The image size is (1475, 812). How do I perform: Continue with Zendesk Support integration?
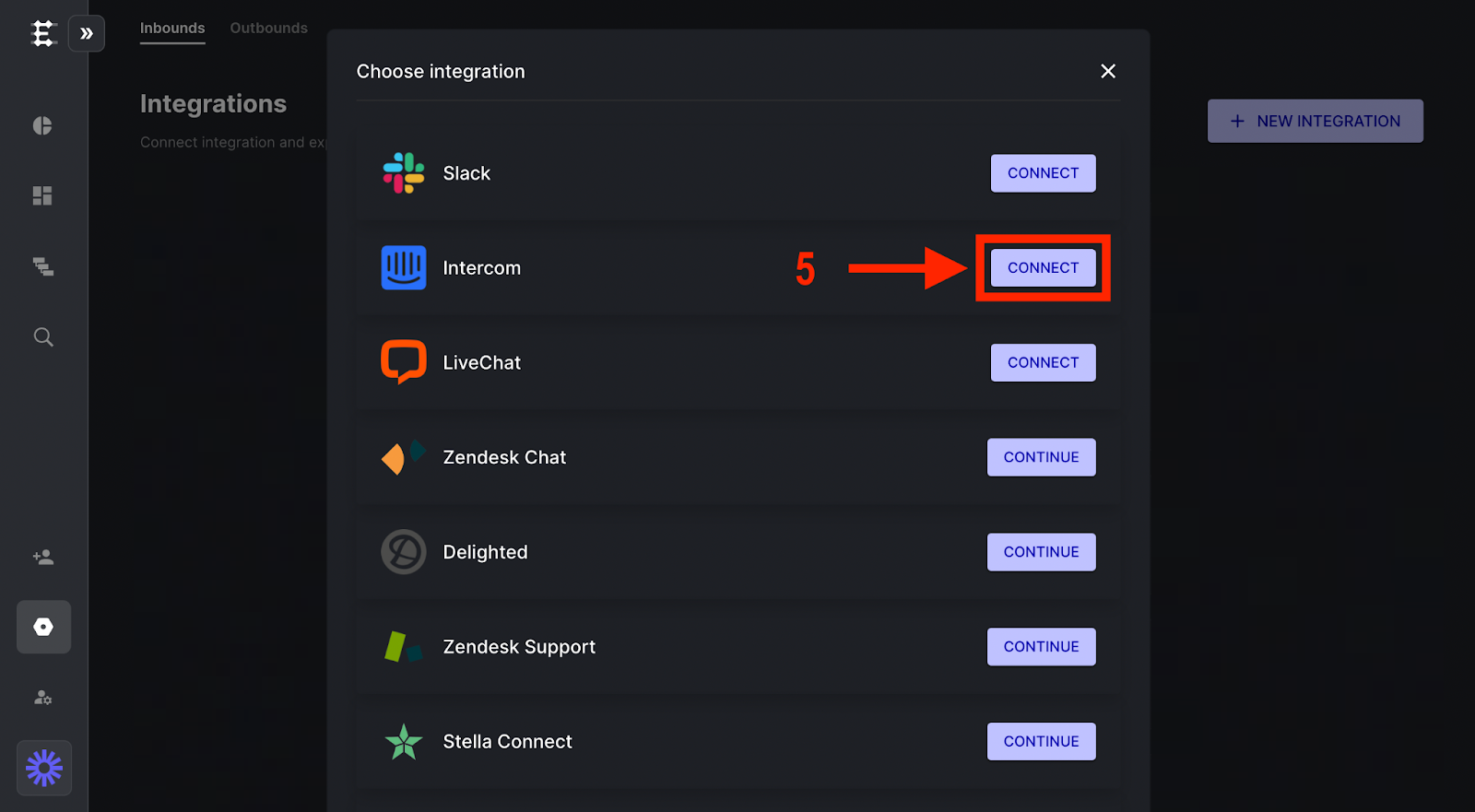(x=1041, y=647)
